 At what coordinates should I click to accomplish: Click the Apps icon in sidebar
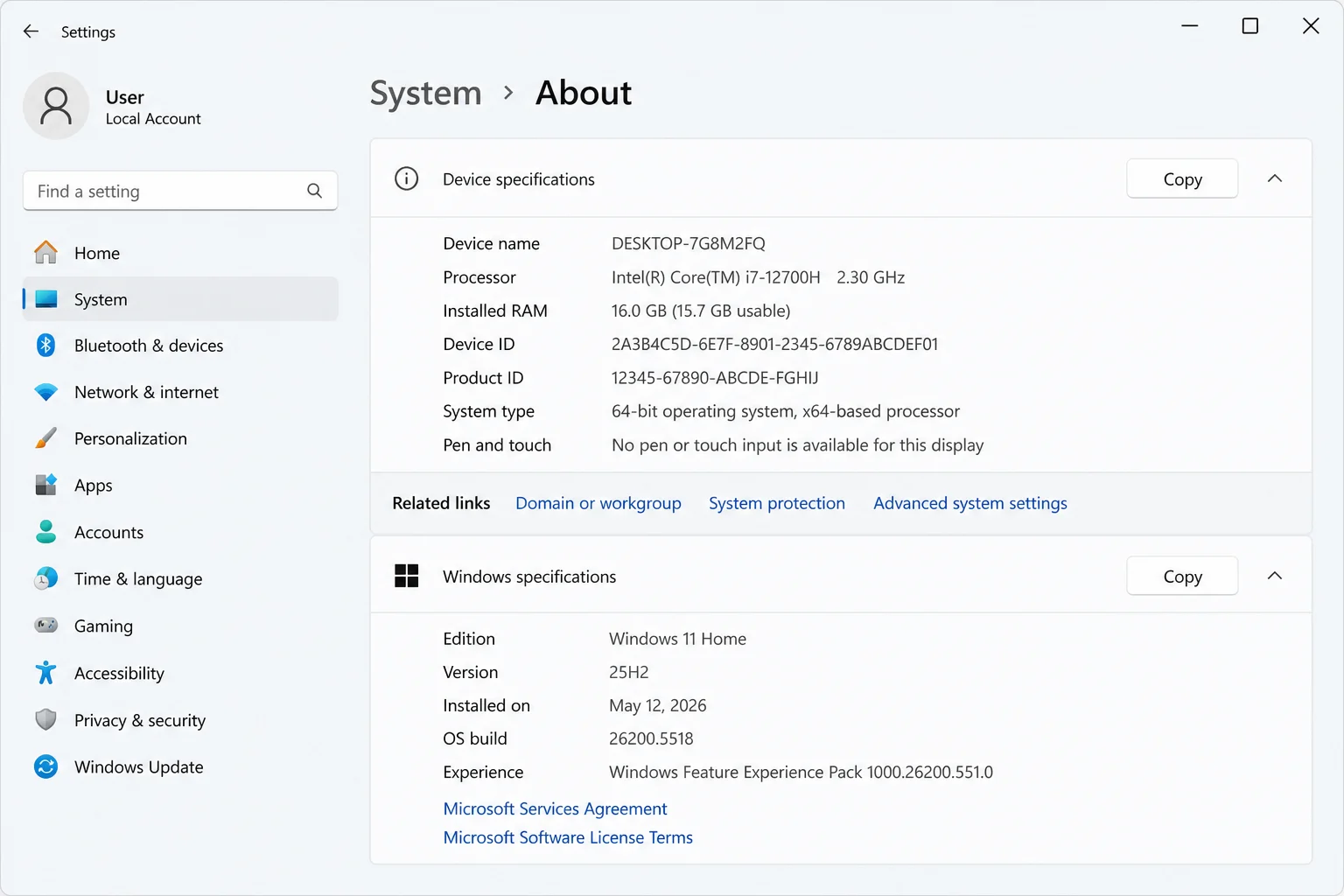pos(45,485)
